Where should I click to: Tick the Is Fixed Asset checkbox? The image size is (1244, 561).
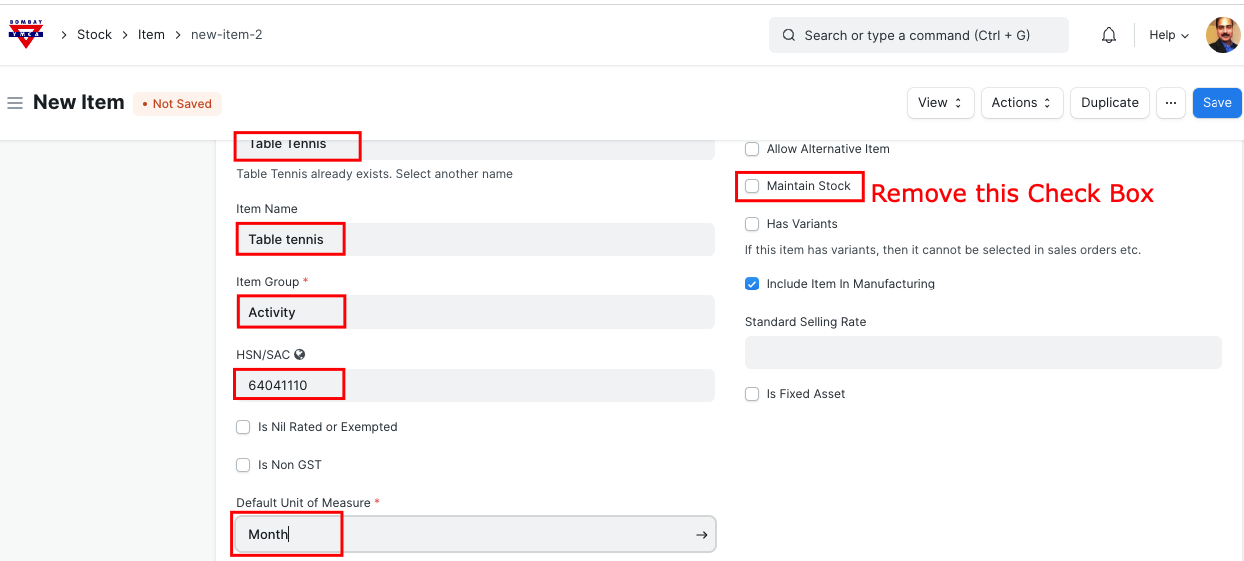tap(752, 394)
